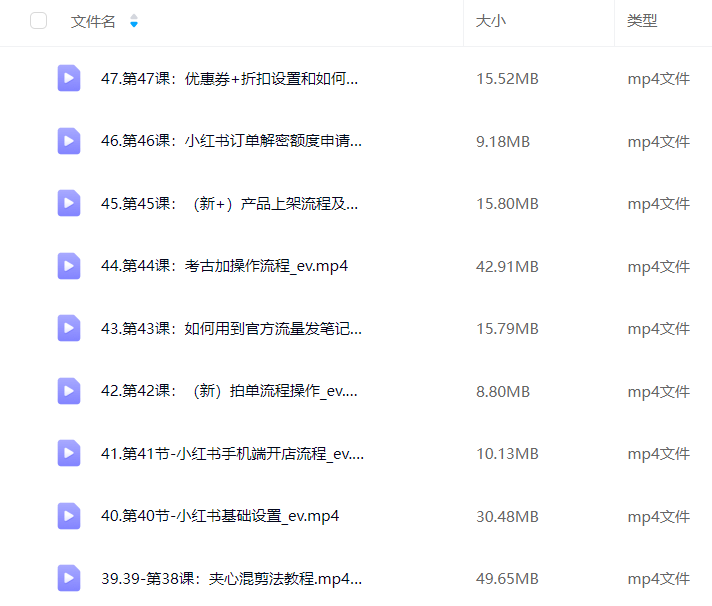Click the video icon for lesson 47
The height and width of the screenshot is (606, 712).
69,79
